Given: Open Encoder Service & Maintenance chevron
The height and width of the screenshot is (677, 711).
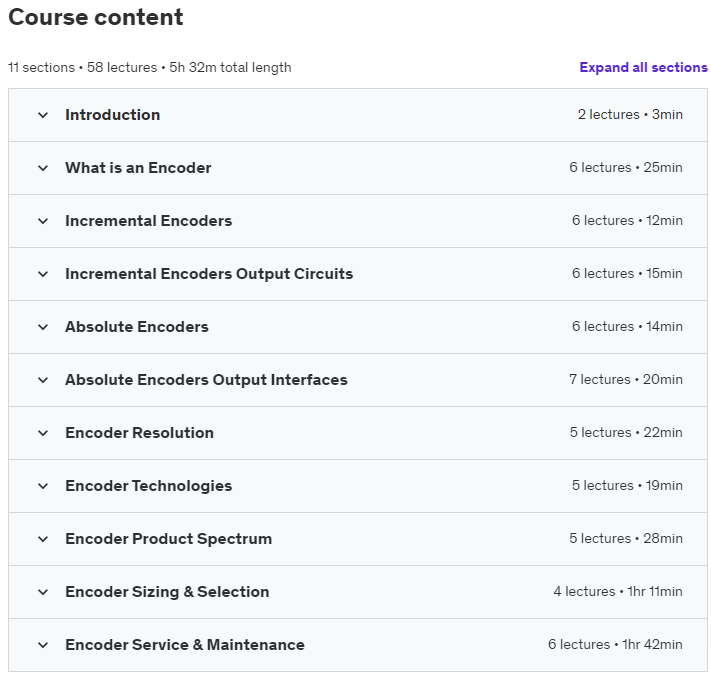Looking at the screenshot, I should click(43, 645).
